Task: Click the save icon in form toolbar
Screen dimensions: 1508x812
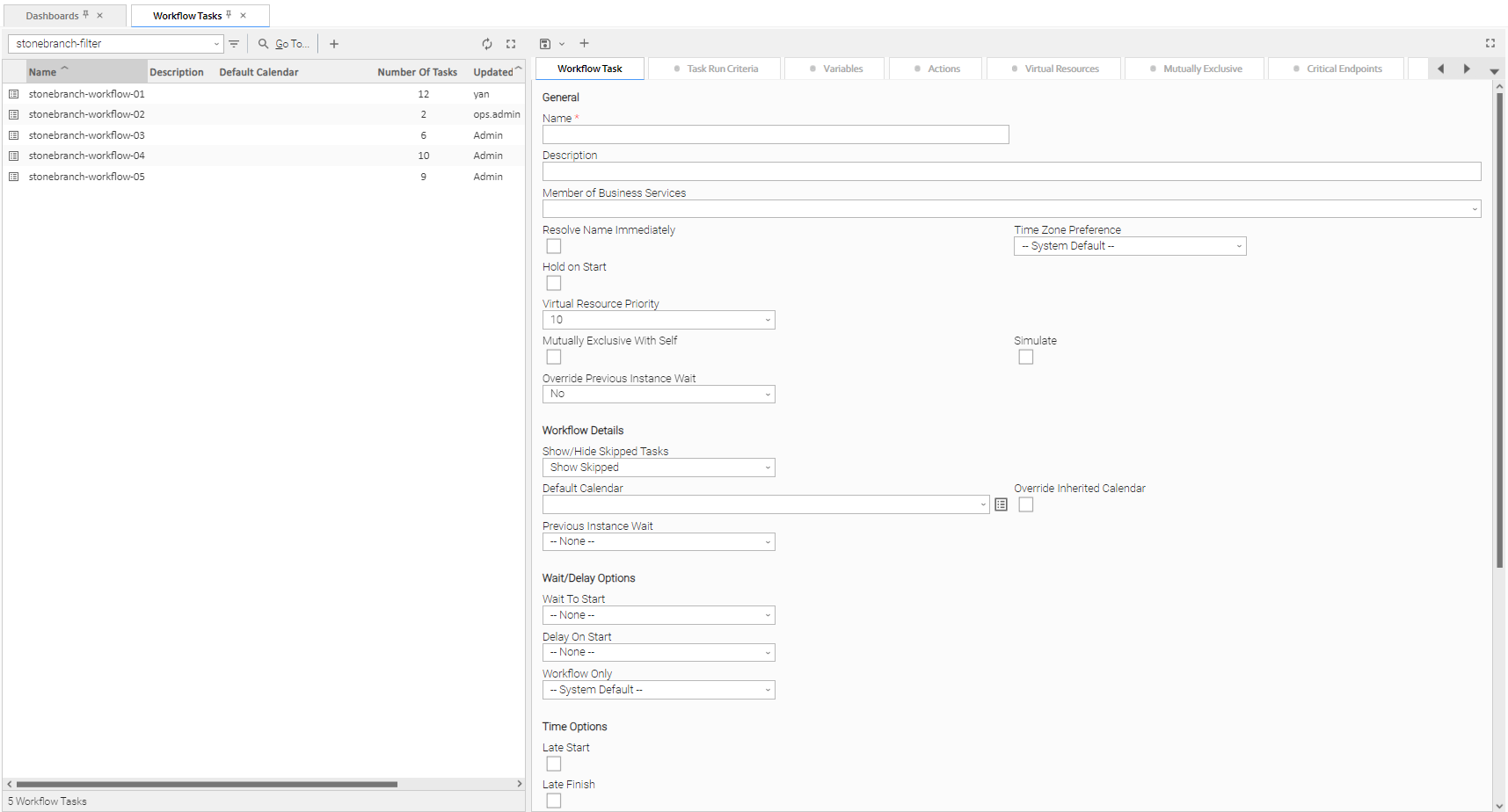Action: click(545, 44)
